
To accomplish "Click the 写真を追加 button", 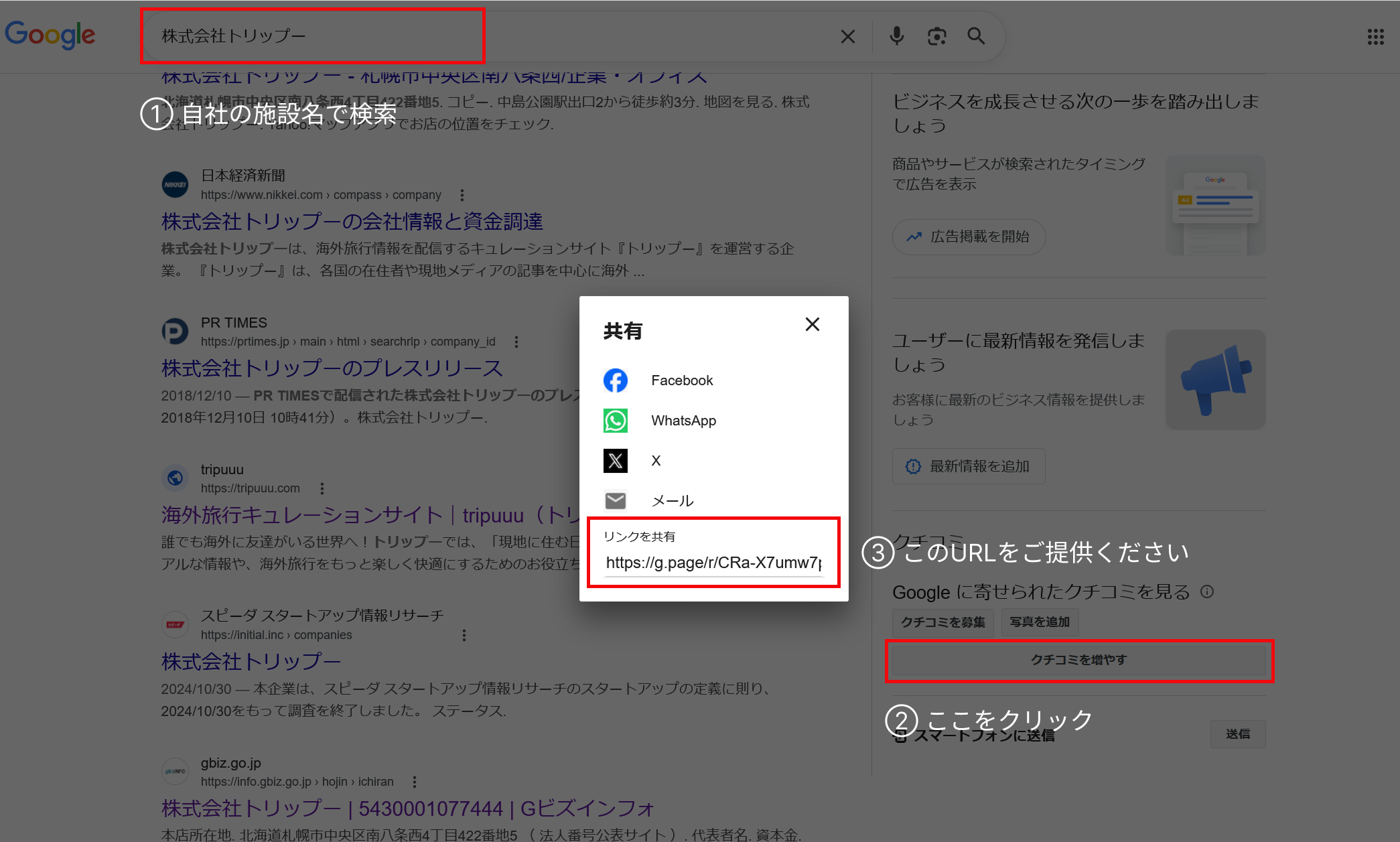I will point(1040,622).
